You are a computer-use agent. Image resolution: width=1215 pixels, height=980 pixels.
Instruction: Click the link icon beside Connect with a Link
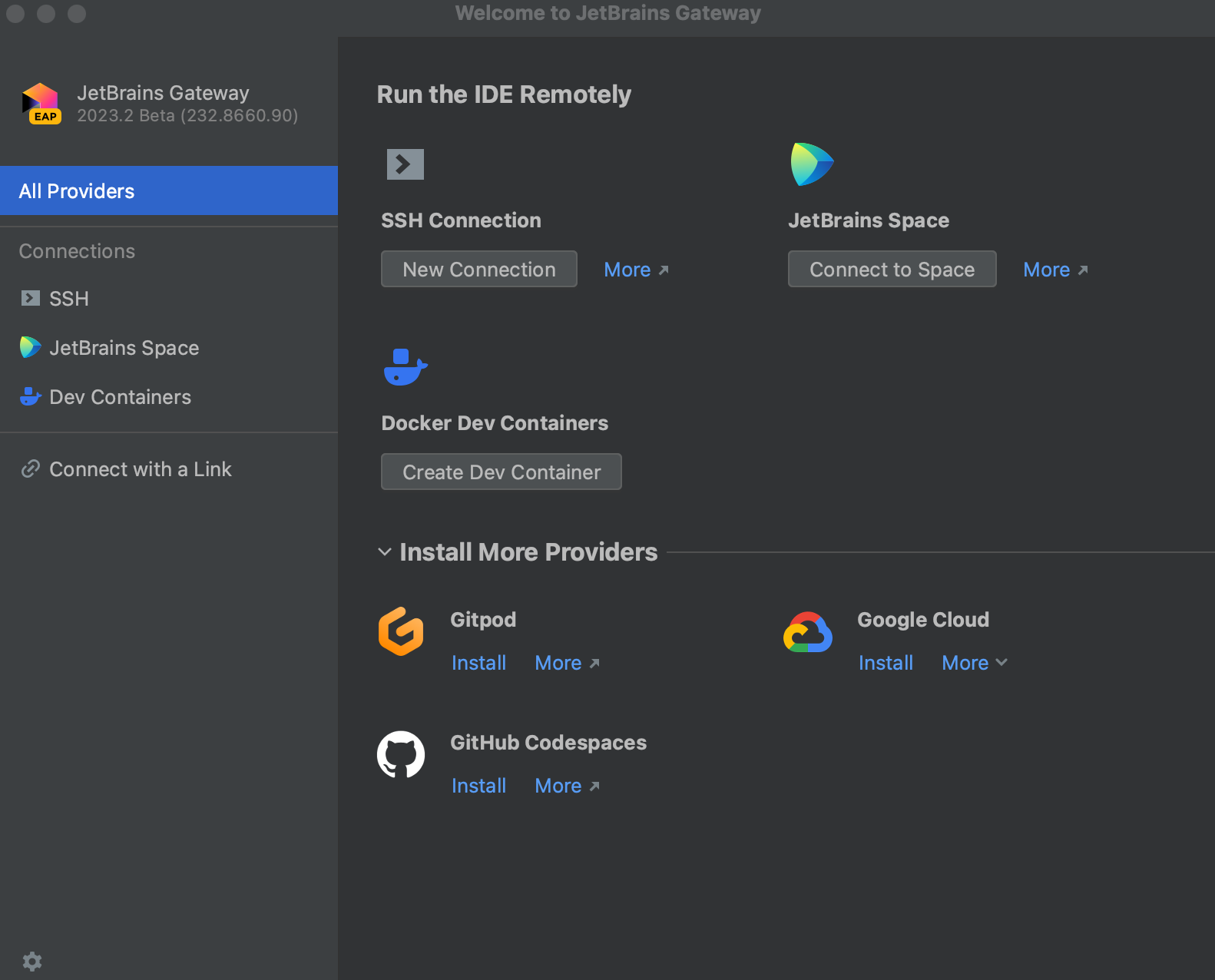[31, 468]
